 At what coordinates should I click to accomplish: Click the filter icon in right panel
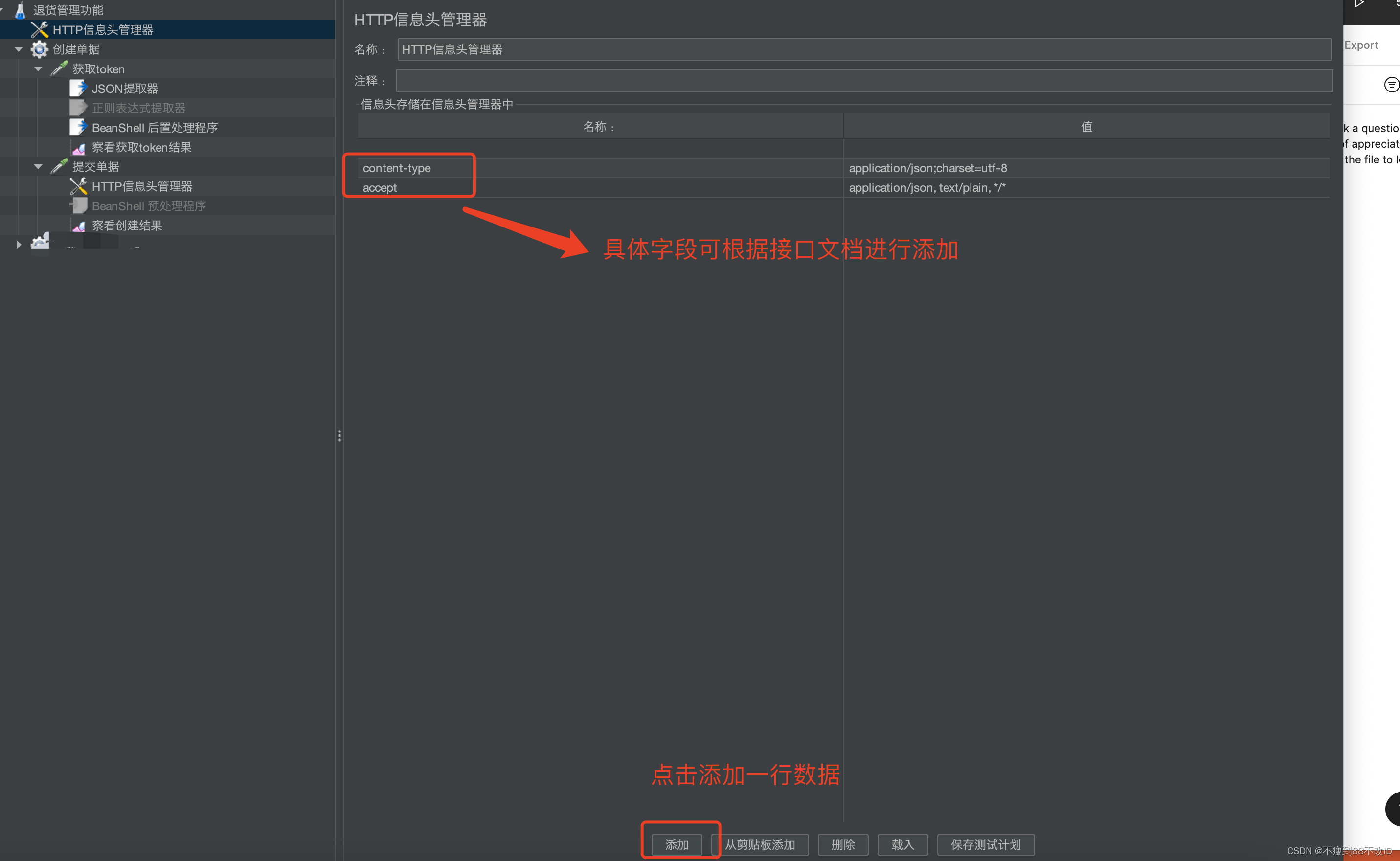(x=1391, y=85)
